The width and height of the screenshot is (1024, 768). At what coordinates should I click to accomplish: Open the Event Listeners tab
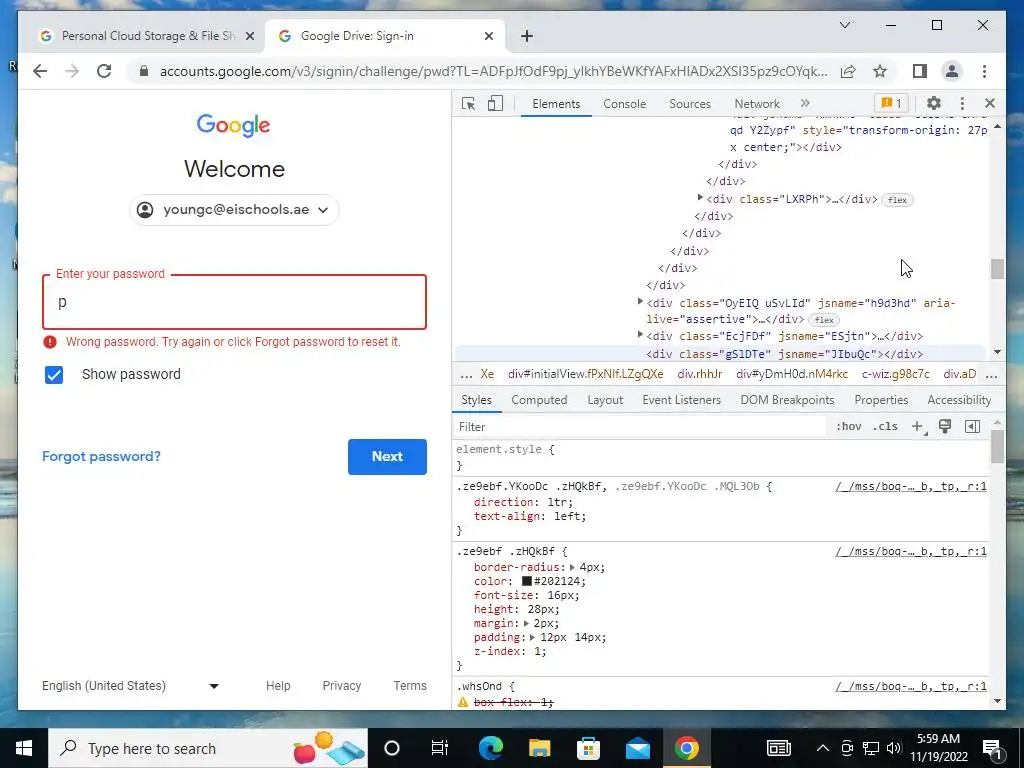point(681,400)
